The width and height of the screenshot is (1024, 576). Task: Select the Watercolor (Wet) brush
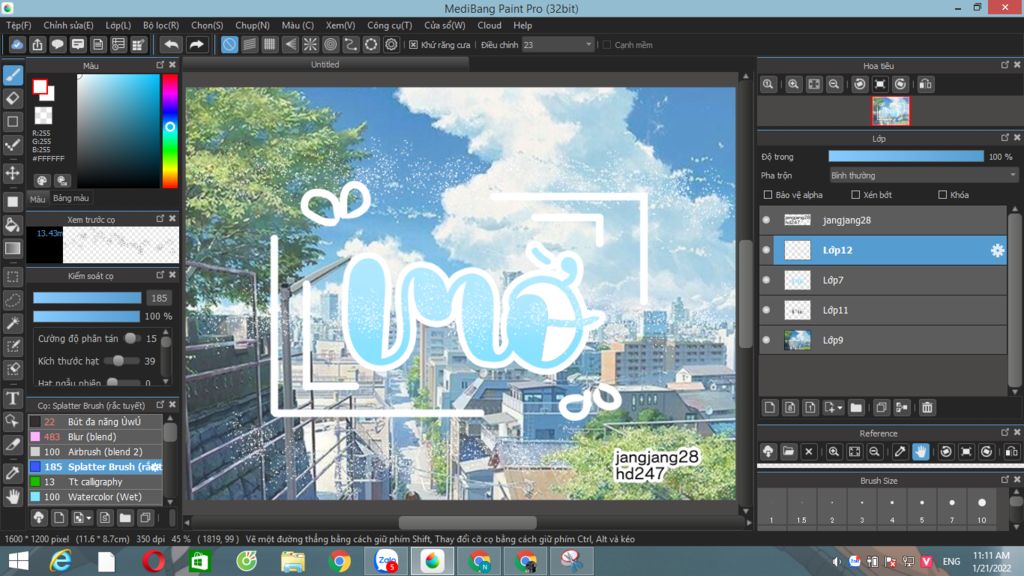95,497
